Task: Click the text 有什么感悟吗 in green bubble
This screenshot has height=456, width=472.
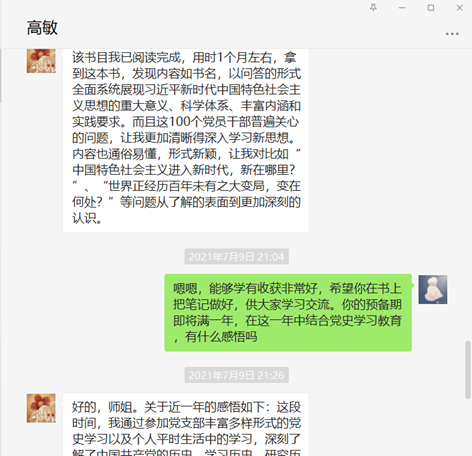Action: pyautogui.click(x=221, y=337)
